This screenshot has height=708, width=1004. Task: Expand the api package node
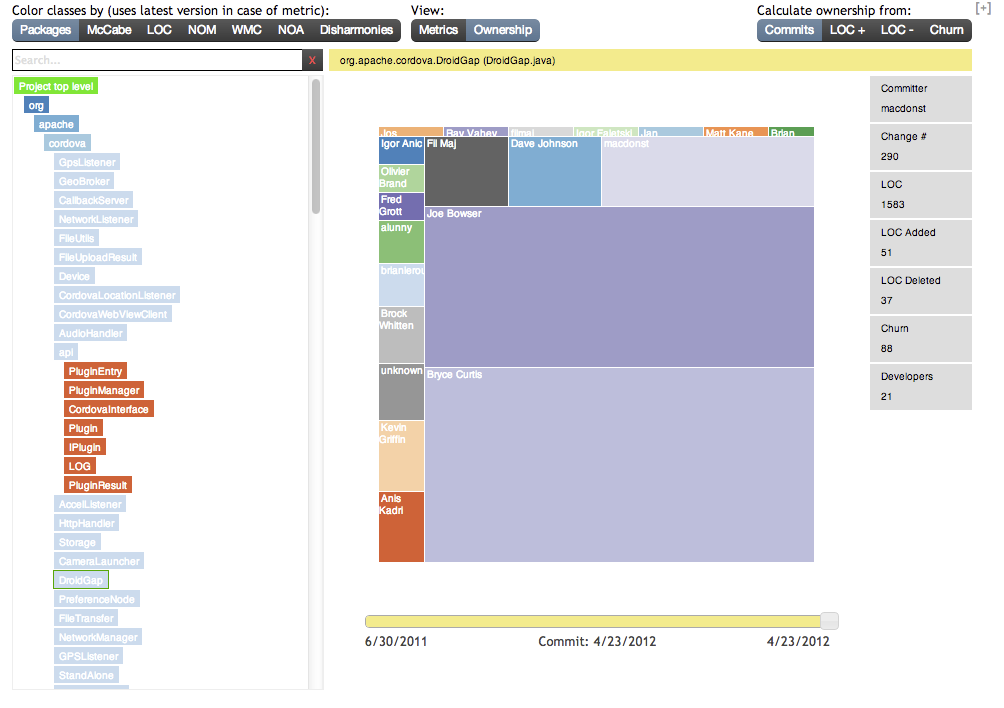[x=67, y=352]
